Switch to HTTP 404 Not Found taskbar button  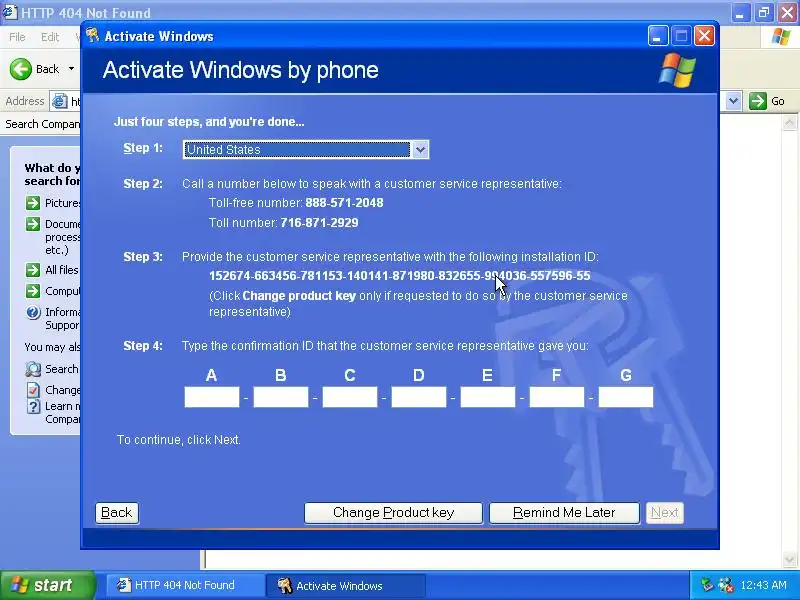[x=185, y=585]
